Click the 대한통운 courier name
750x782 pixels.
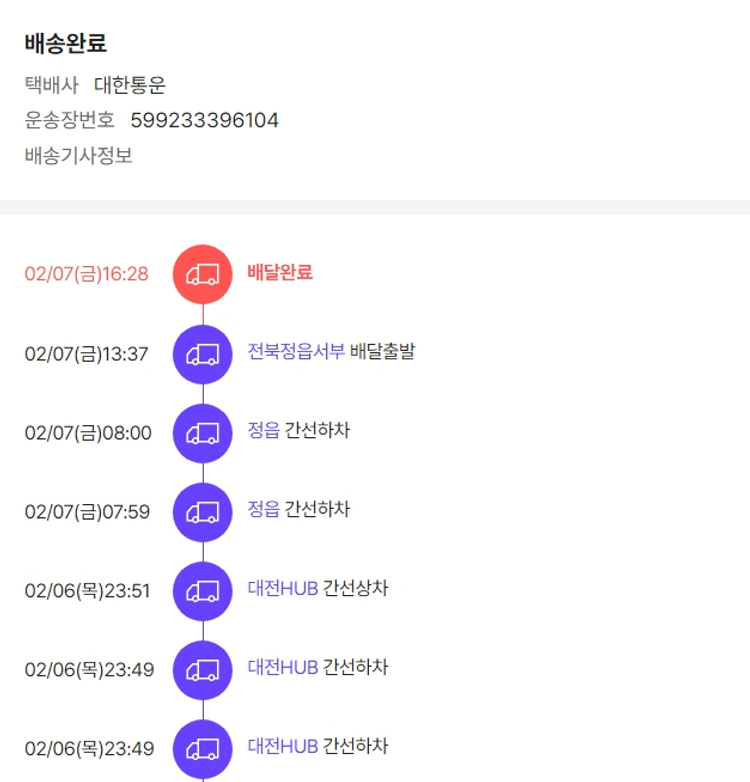(x=130, y=86)
